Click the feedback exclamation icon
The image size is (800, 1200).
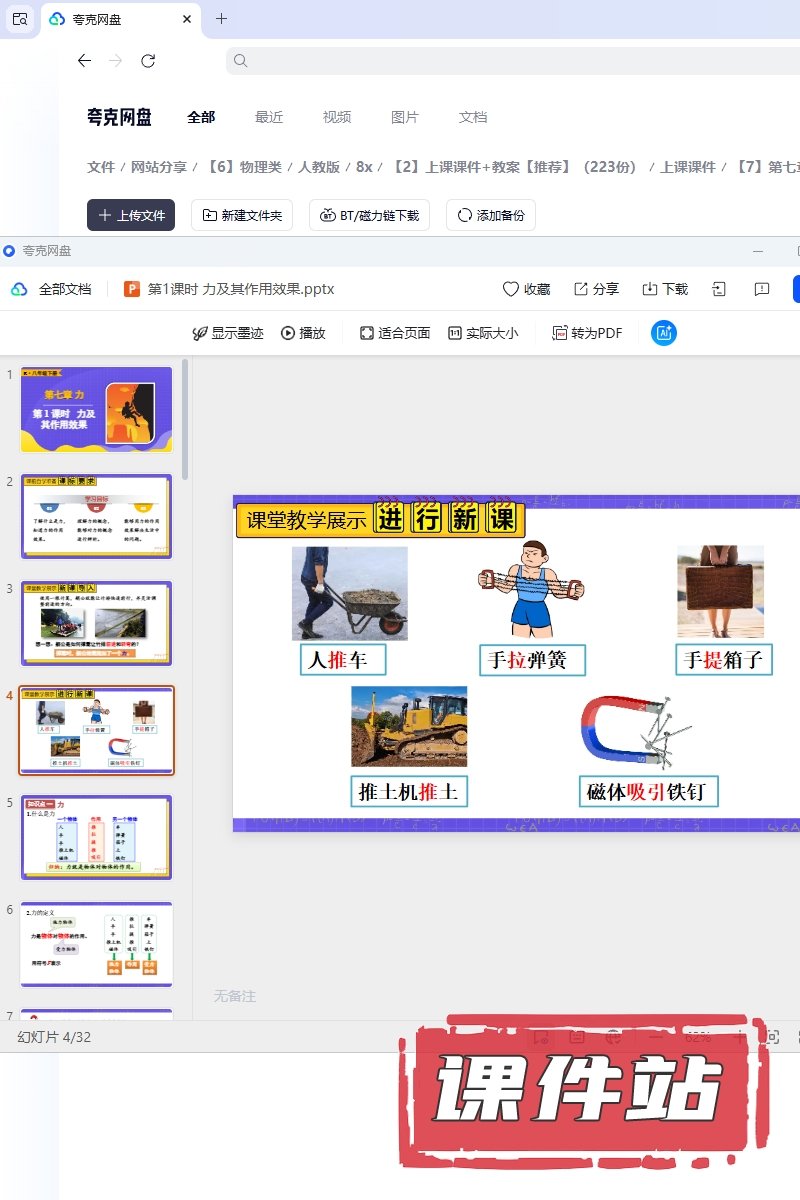click(762, 289)
